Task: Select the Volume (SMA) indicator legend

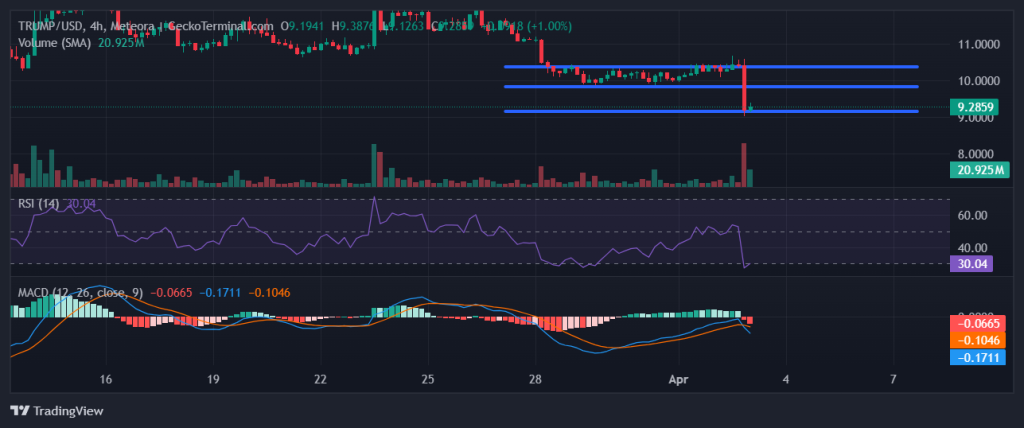Action: pyautogui.click(x=56, y=43)
